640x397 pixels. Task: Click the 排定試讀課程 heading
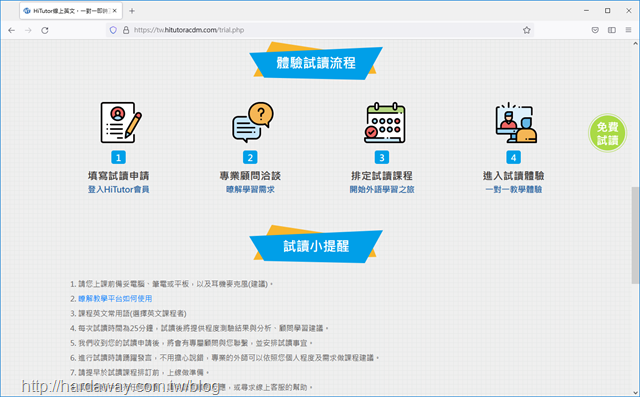[x=382, y=176]
